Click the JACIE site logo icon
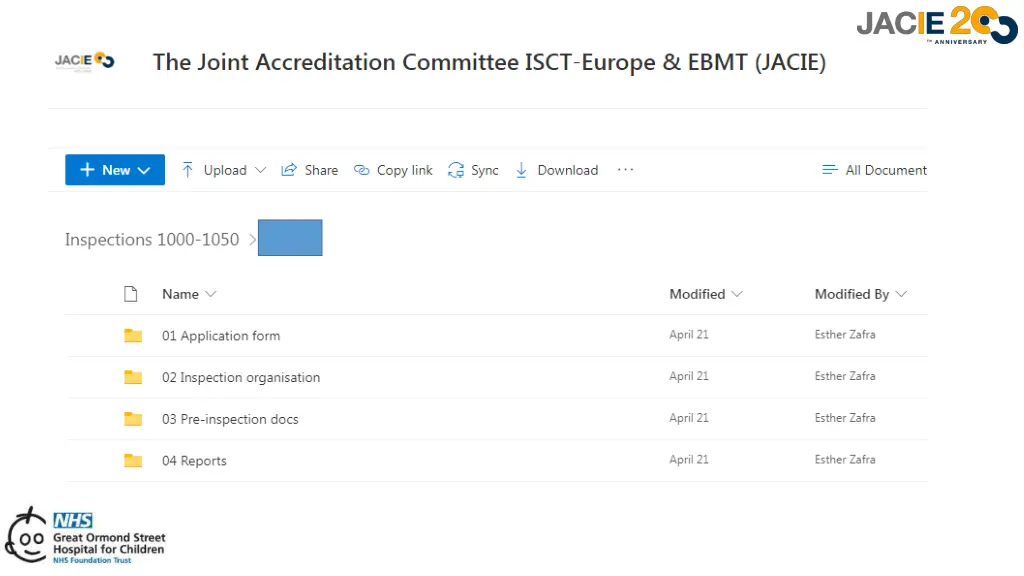Viewport: 1024px width, 576px height. [x=85, y=61]
